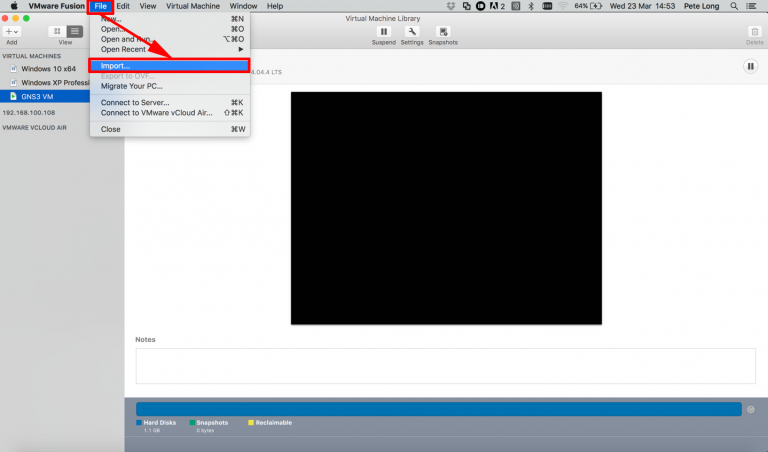Choose Import... from File menu
This screenshot has width=768, height=452.
point(169,66)
